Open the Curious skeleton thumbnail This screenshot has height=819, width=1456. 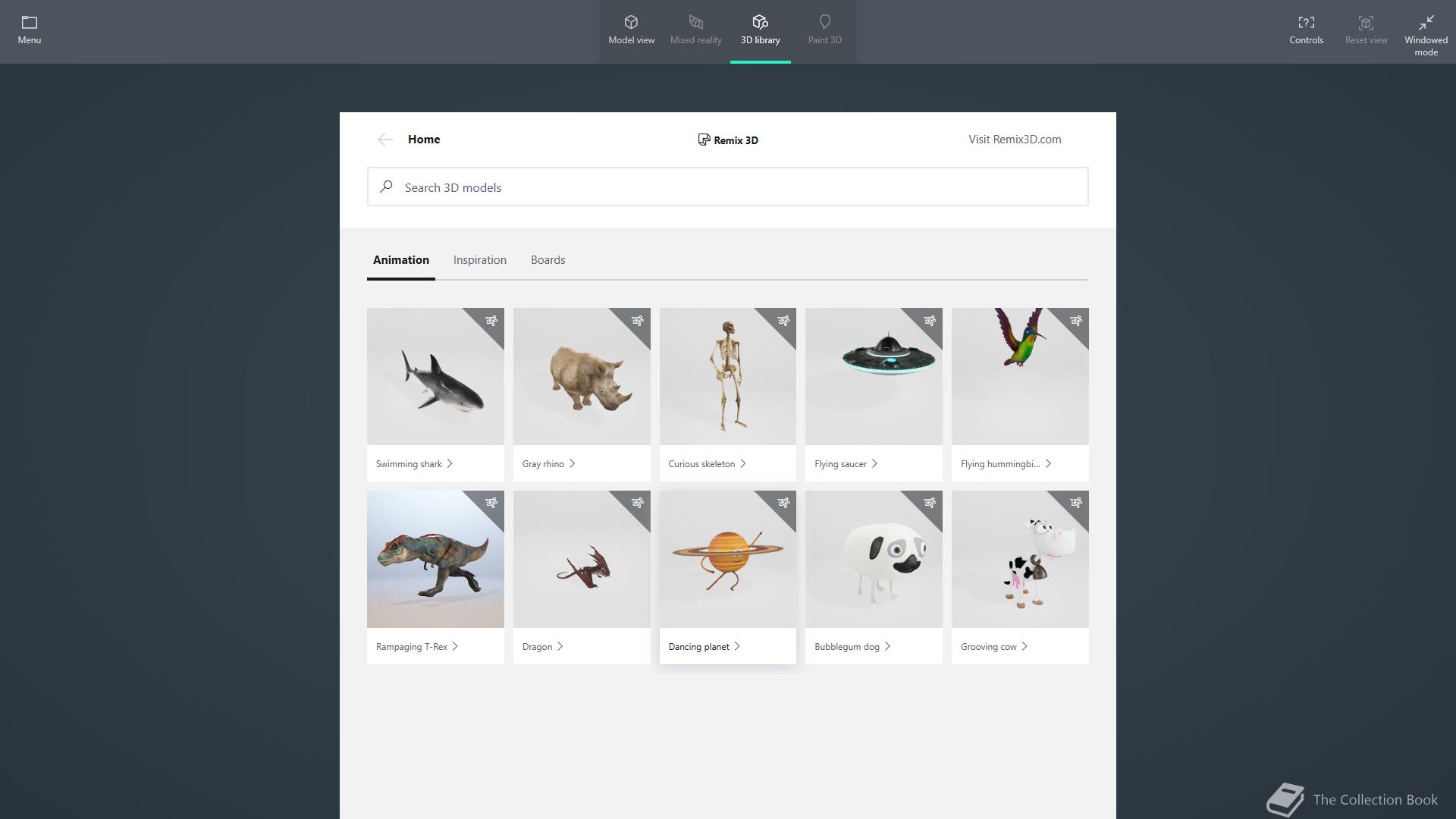coord(728,376)
